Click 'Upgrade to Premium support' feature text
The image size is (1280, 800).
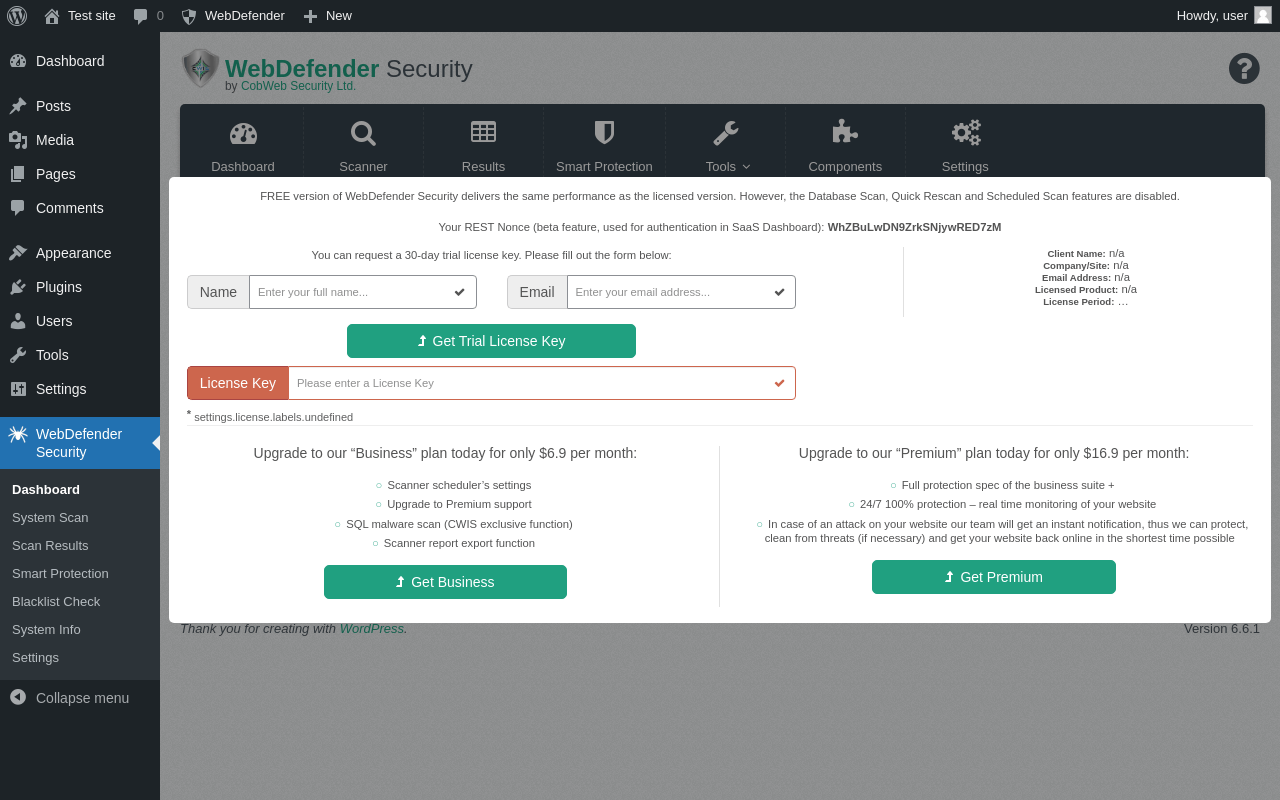point(459,504)
